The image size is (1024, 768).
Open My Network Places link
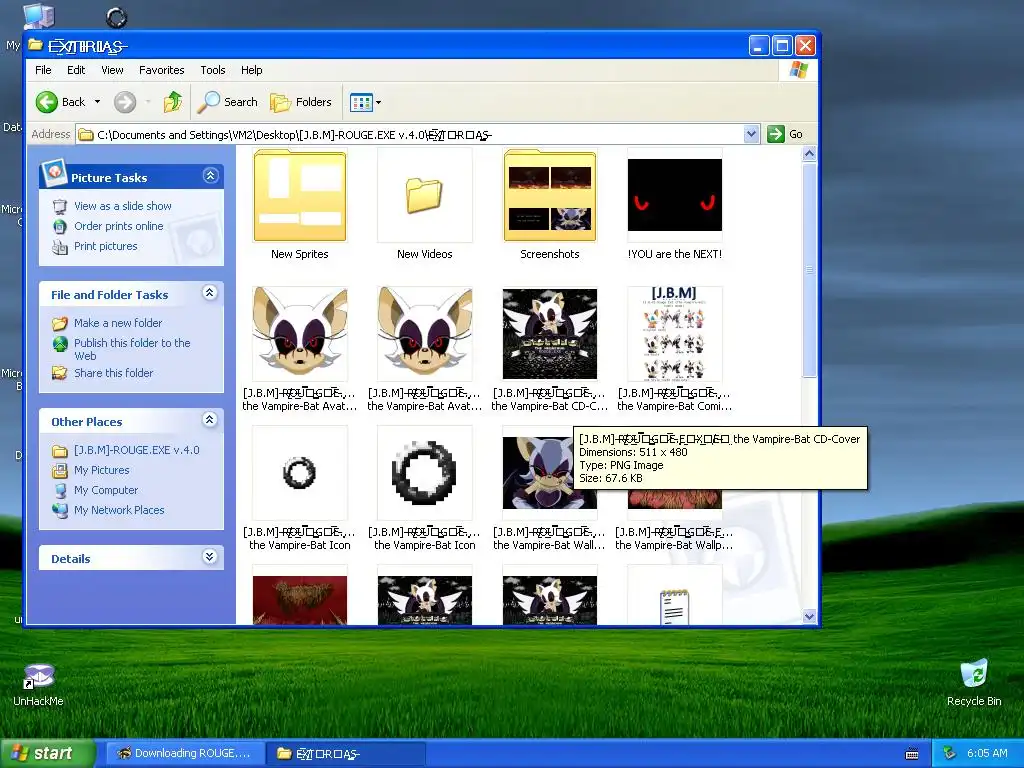(119, 510)
